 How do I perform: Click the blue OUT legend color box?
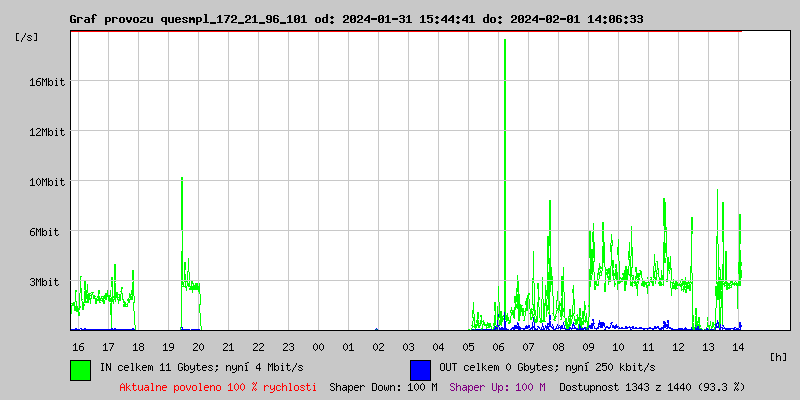coord(420,369)
